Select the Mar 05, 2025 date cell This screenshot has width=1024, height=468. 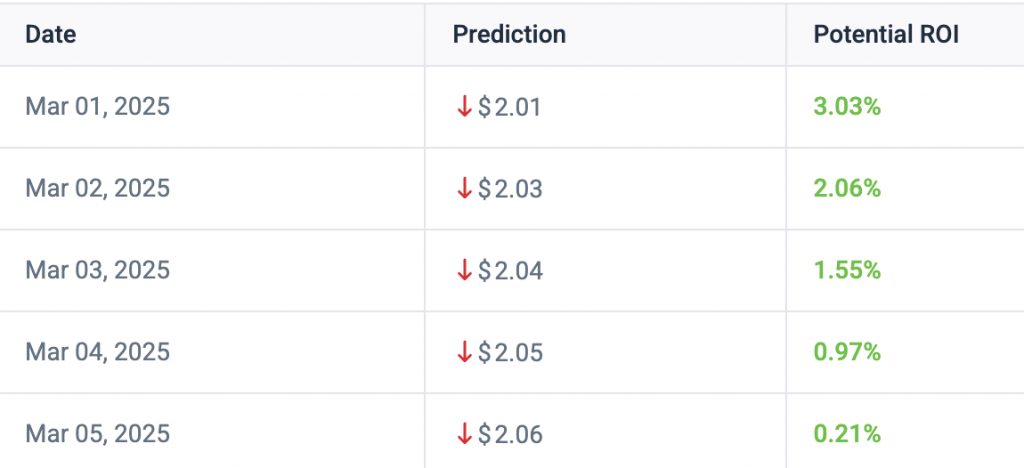[97, 434]
